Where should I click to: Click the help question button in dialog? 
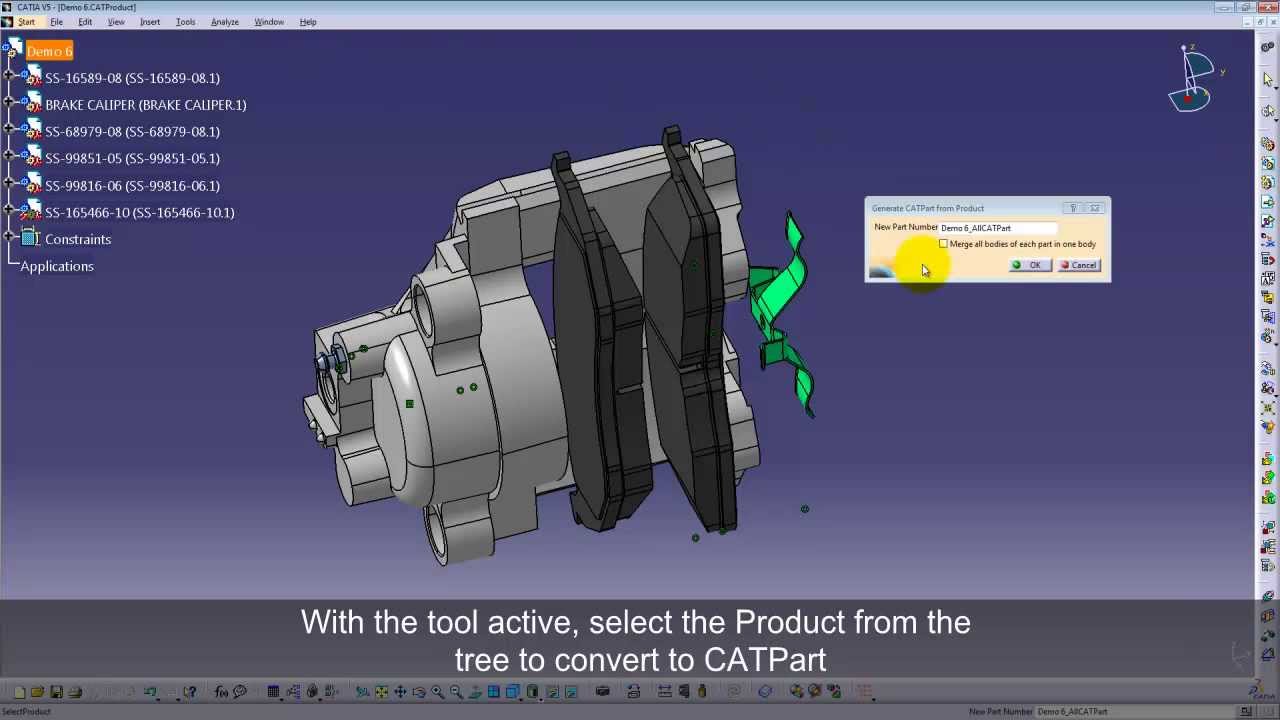click(x=1073, y=208)
